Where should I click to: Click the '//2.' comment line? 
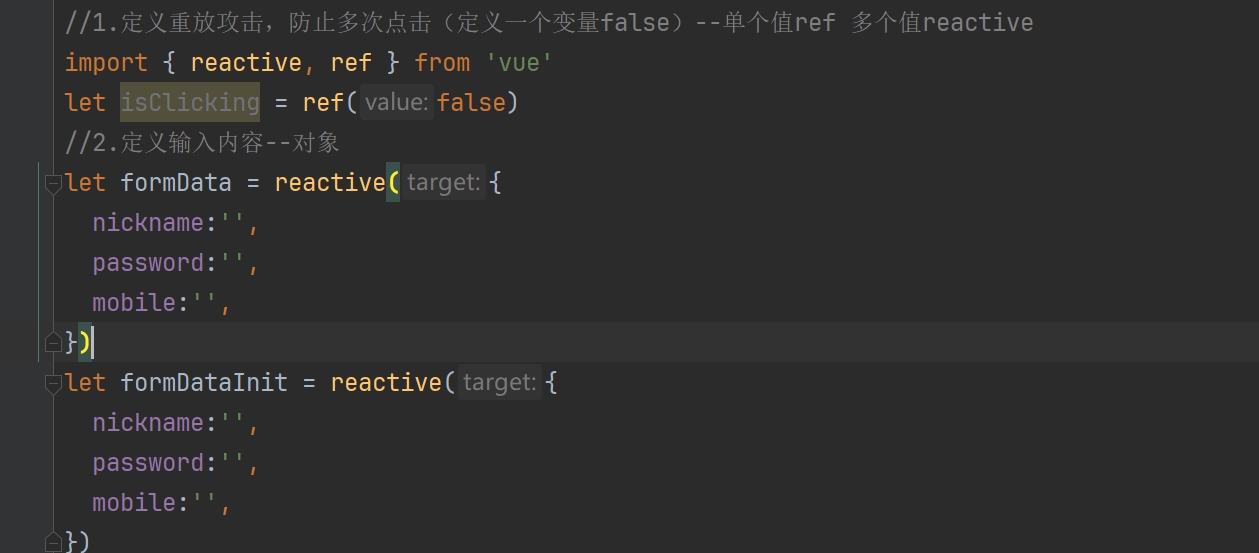pos(202,142)
